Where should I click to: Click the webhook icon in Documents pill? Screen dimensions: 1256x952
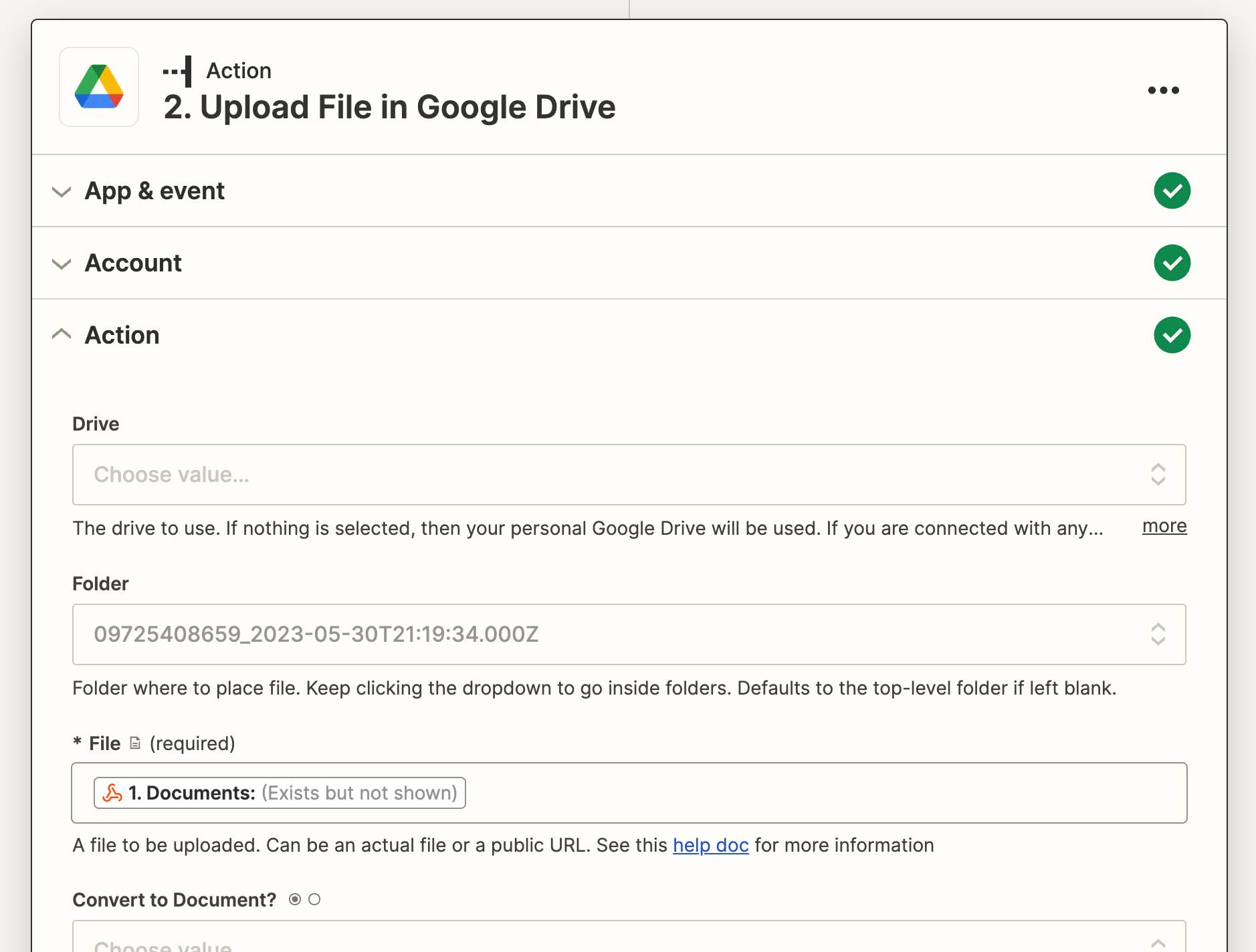coord(112,793)
